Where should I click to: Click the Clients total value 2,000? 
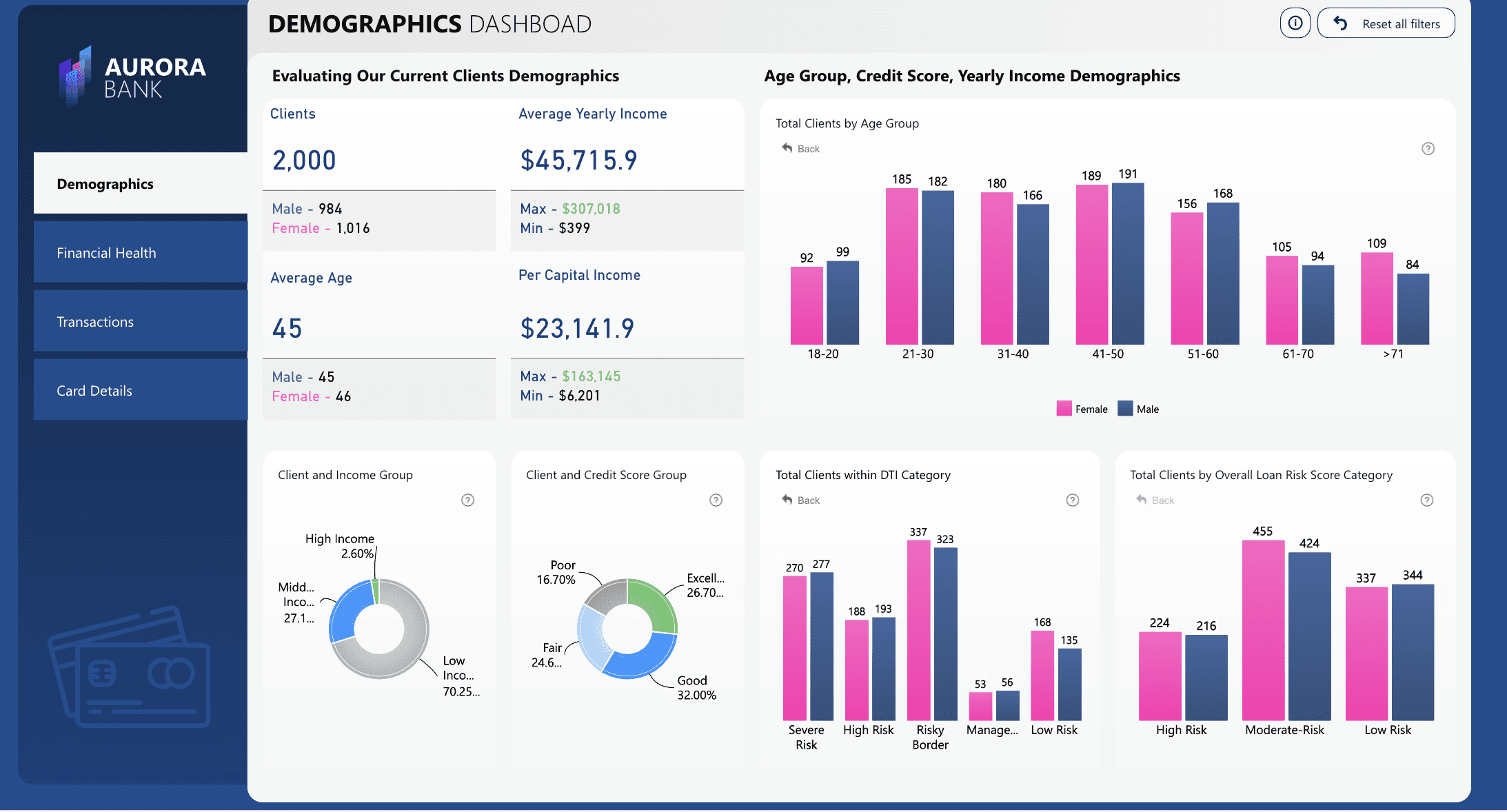(304, 161)
